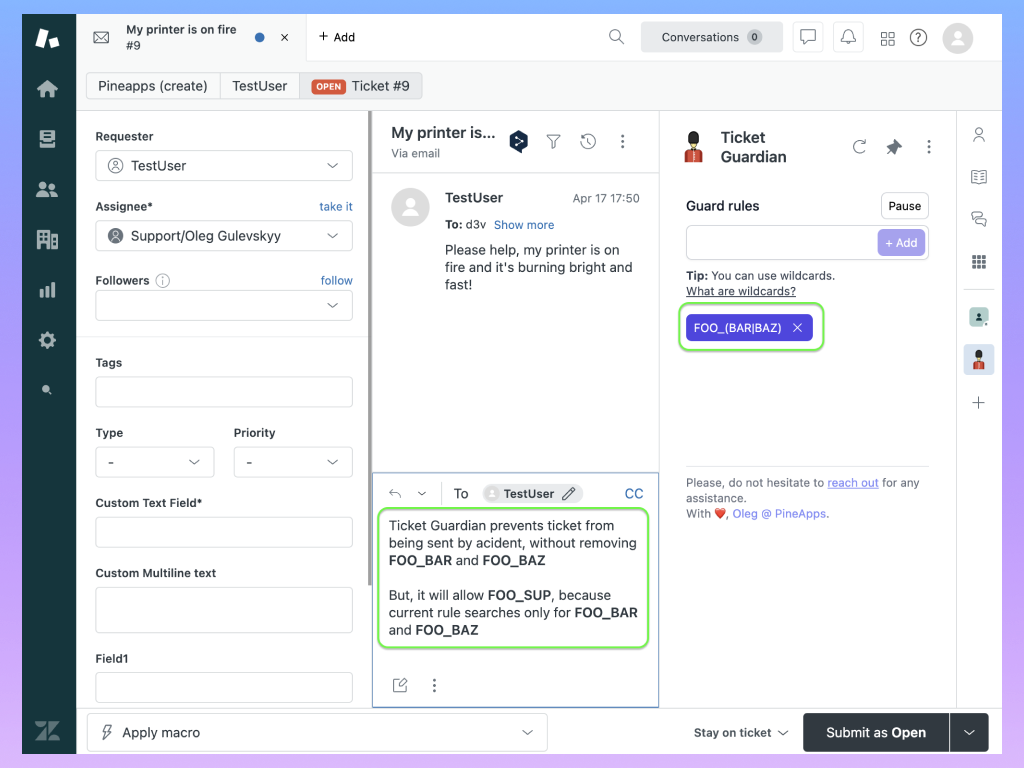Click Show more link in message
This screenshot has height=768, width=1024.
coord(524,225)
